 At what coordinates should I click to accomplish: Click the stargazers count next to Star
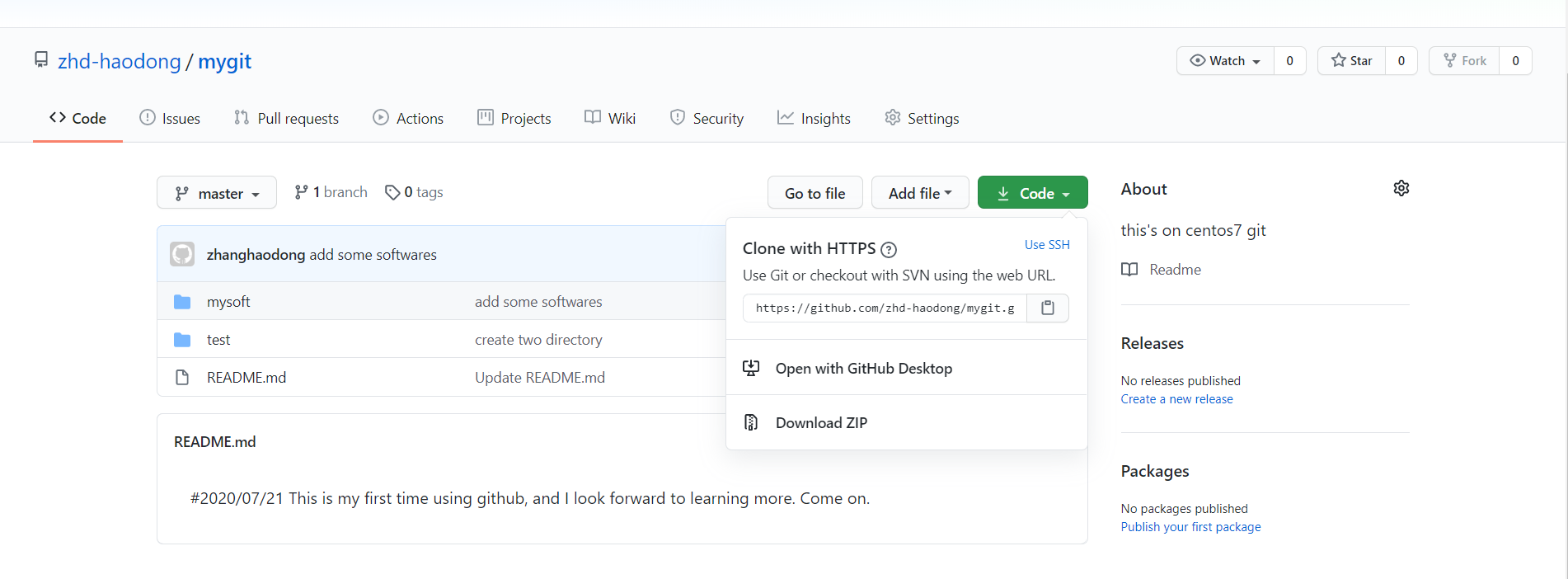(1401, 61)
